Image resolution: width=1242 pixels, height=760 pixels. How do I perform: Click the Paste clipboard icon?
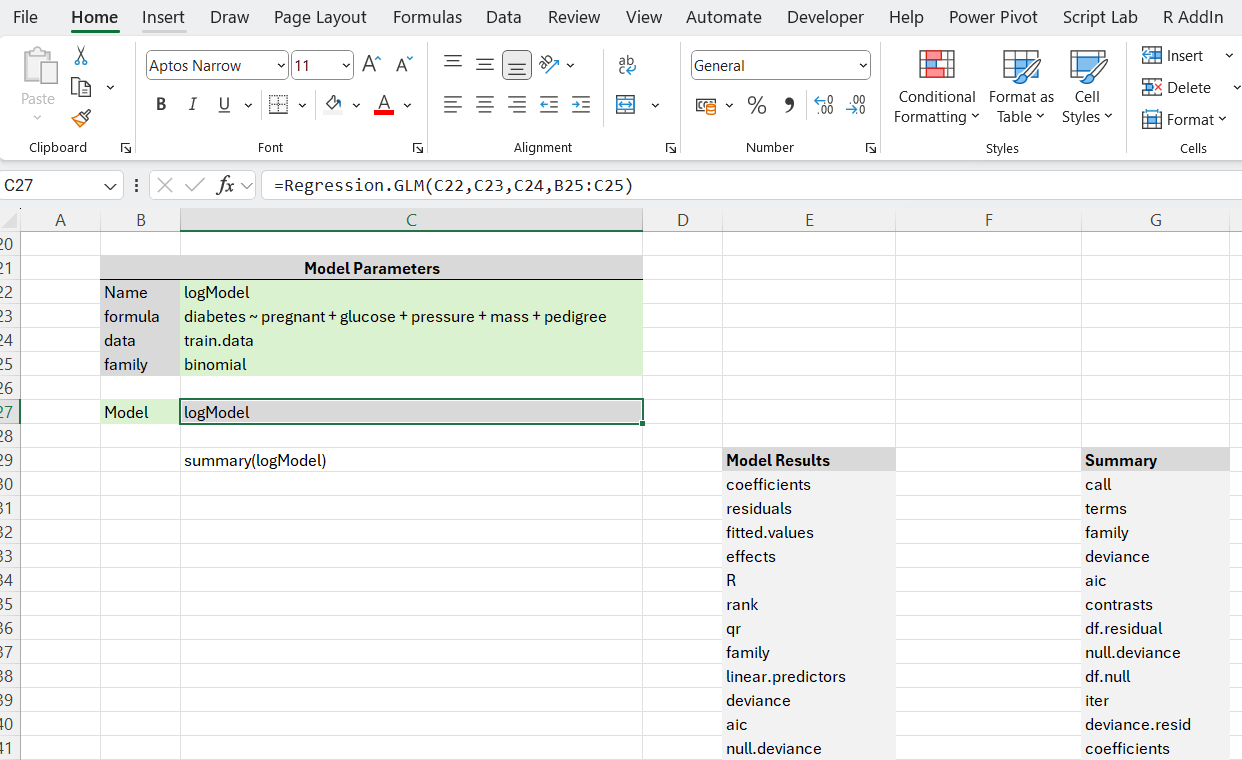pyautogui.click(x=39, y=67)
